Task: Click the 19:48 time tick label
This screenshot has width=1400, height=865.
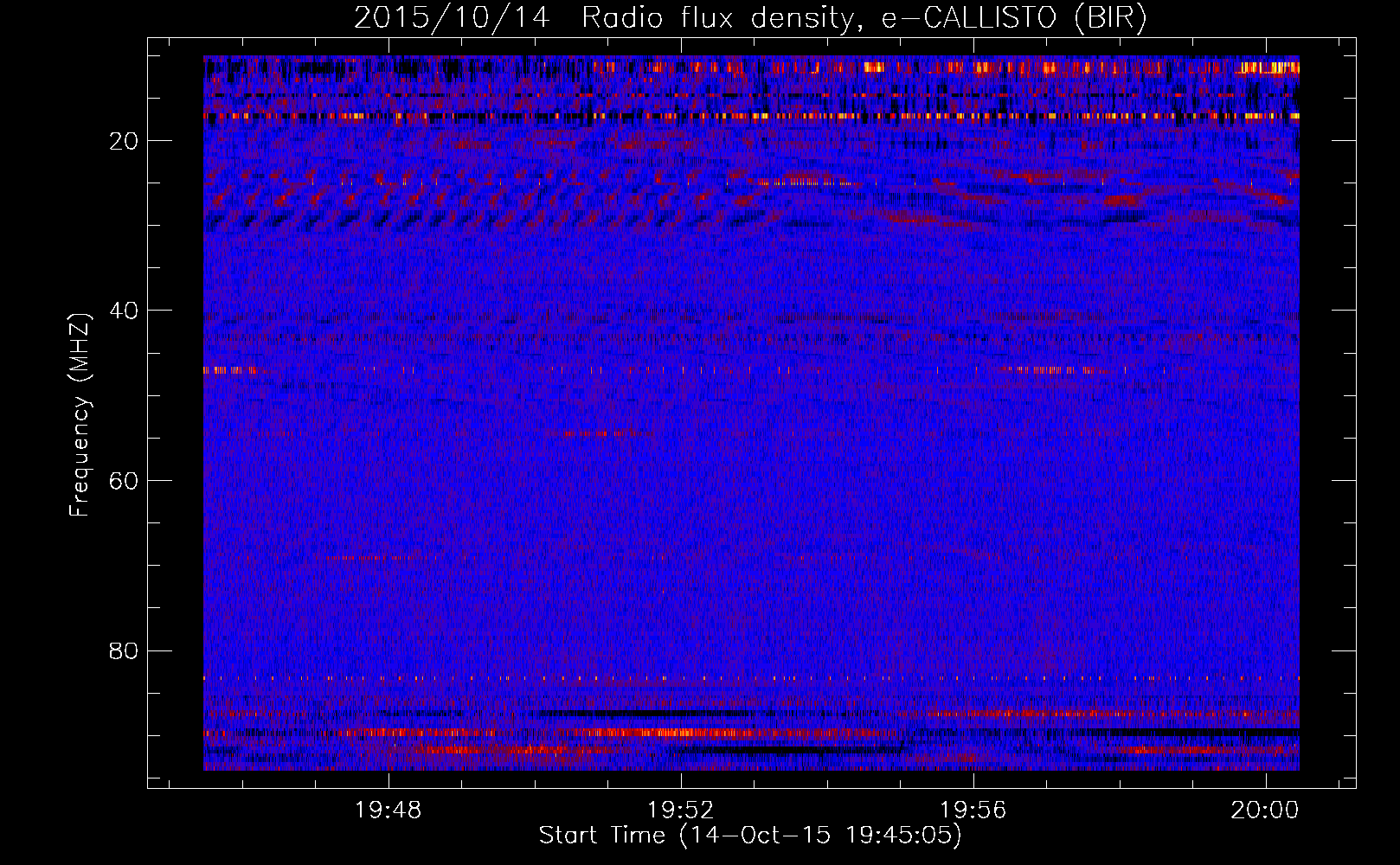Action: [x=389, y=811]
